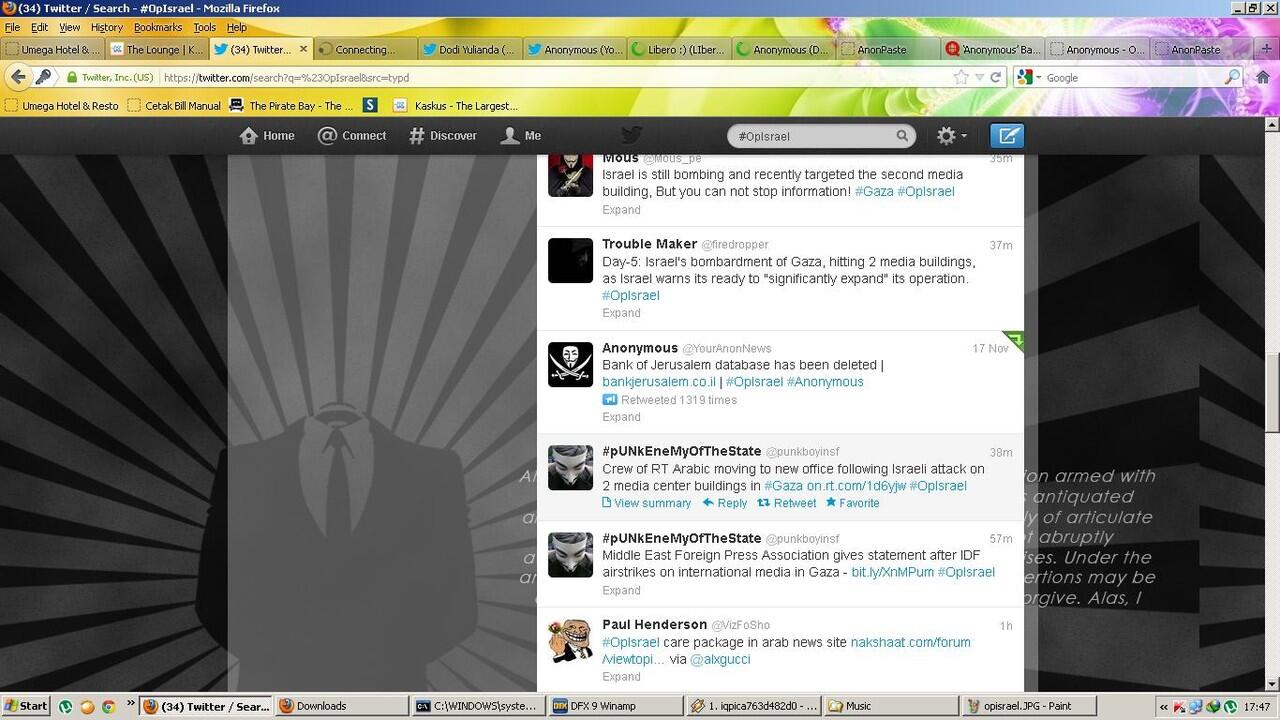The width and height of the screenshot is (1280, 720).
Task: Click the URL address bar
Action: (555, 77)
